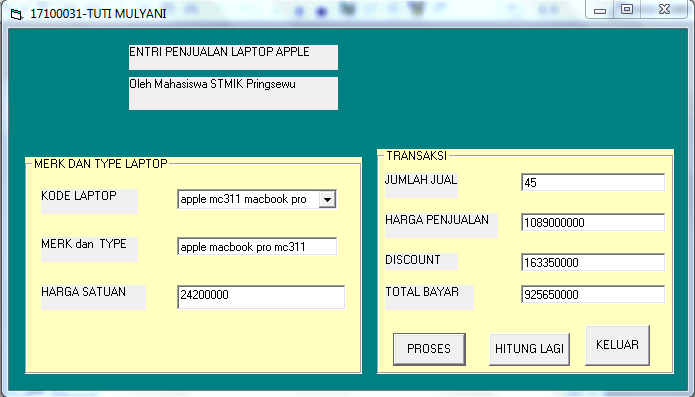Viewport: 695px width, 397px height.
Task: Focus the HARGA SATUAN input field
Action: [261, 297]
